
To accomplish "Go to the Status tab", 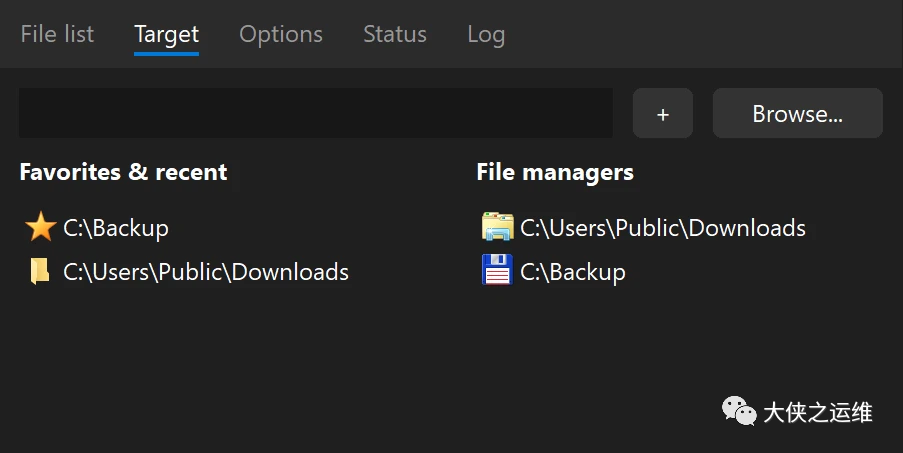I will (x=394, y=34).
